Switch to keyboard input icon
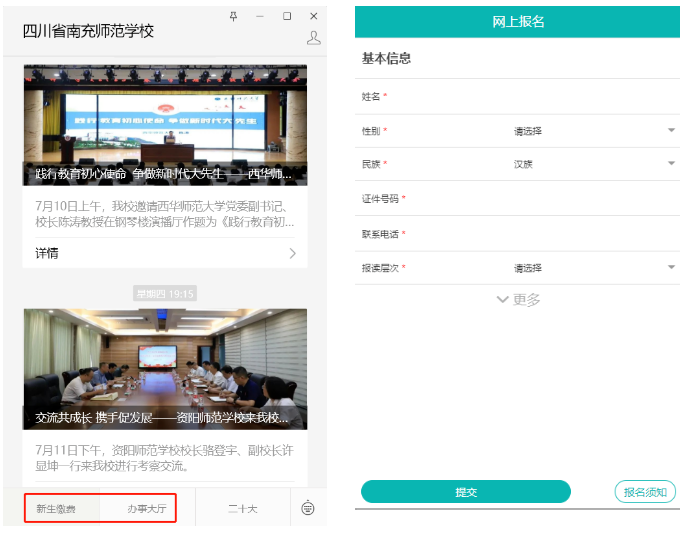This screenshot has width=693, height=533. [307, 508]
